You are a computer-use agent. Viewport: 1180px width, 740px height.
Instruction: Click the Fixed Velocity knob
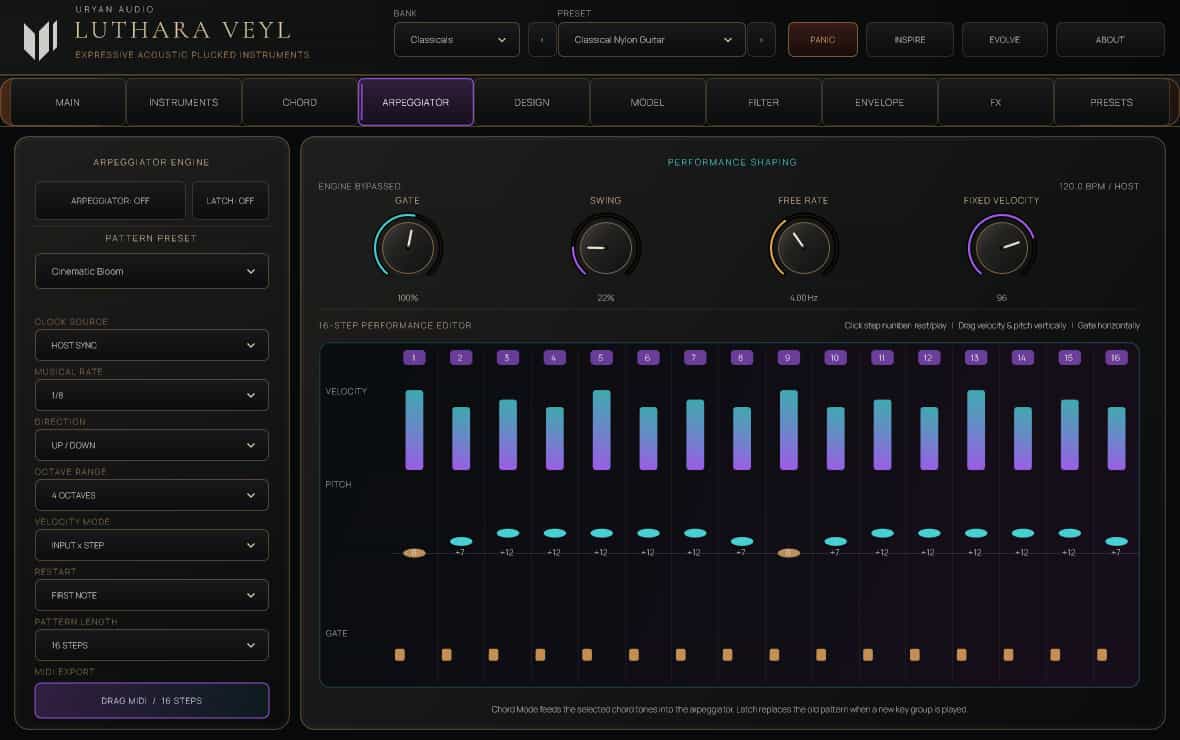(1002, 248)
